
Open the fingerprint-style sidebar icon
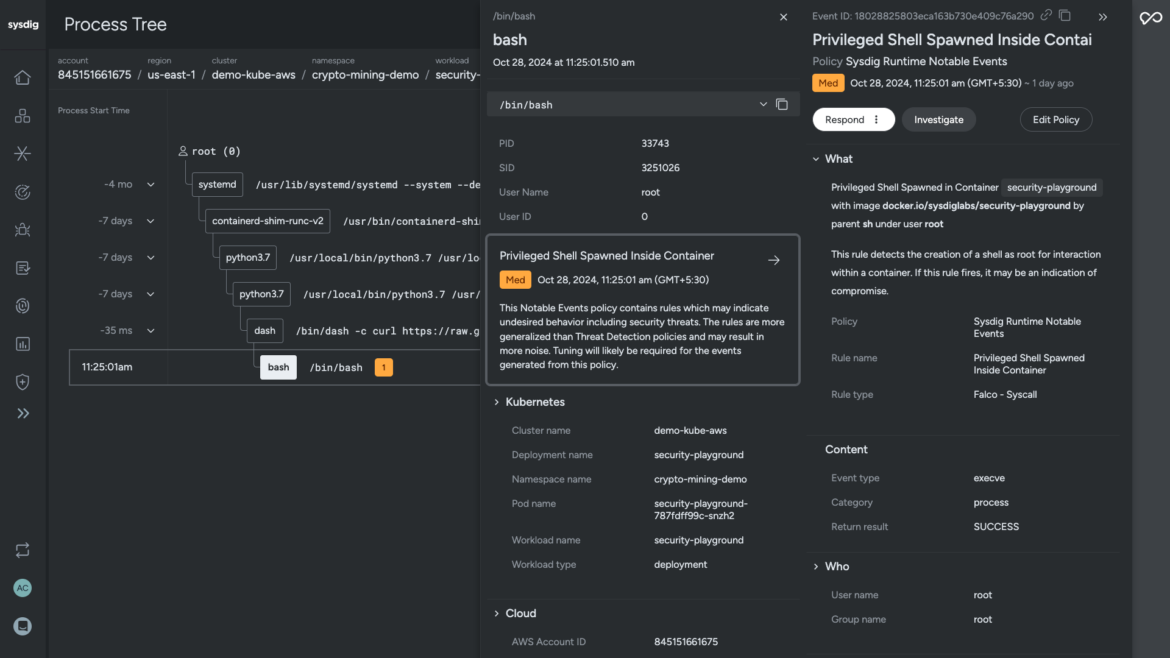(x=22, y=306)
